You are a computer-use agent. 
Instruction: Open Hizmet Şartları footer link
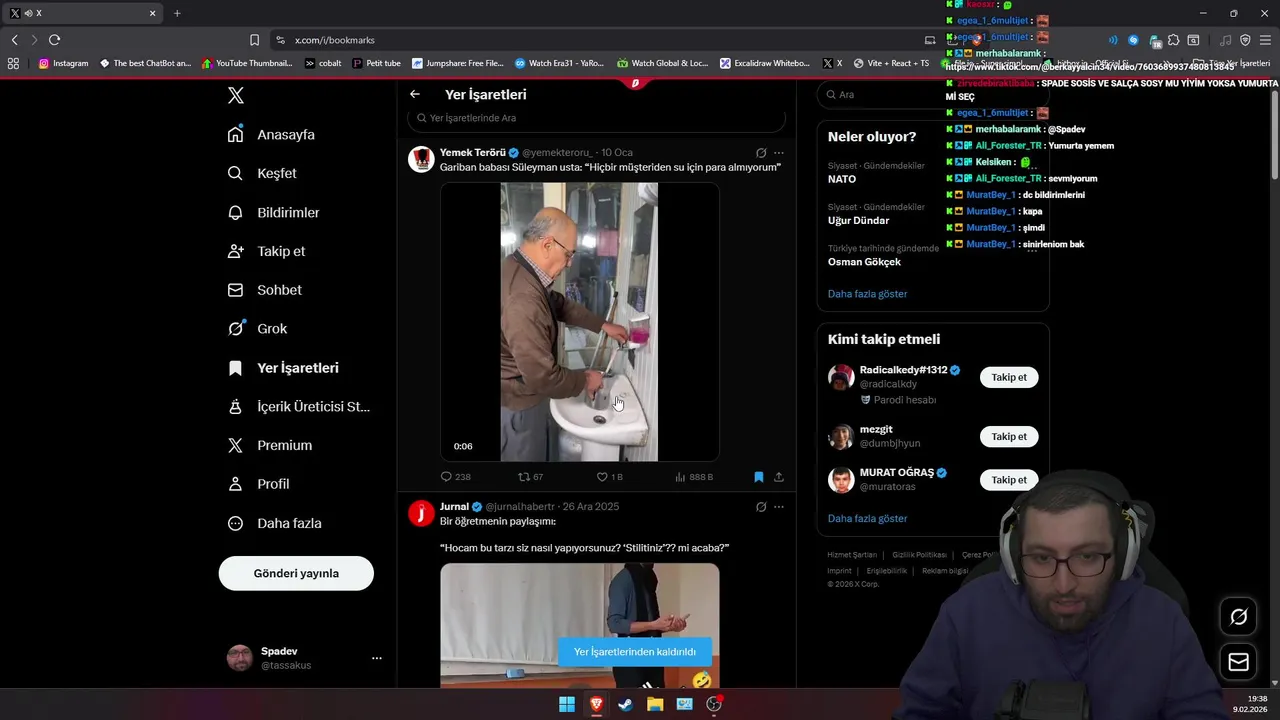pyautogui.click(x=852, y=555)
